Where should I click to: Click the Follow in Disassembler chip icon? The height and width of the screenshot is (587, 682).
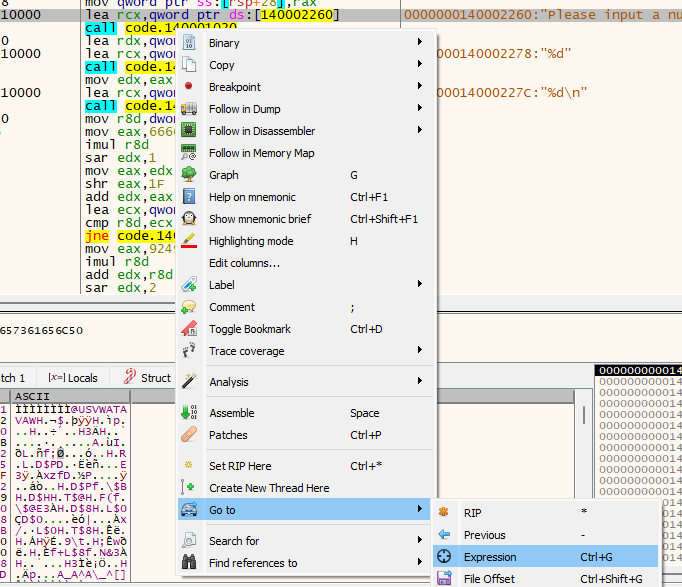[x=189, y=130]
